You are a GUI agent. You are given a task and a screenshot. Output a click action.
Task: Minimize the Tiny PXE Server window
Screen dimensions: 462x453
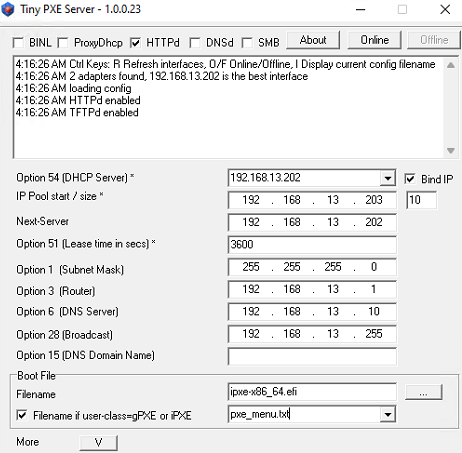tap(360, 9)
